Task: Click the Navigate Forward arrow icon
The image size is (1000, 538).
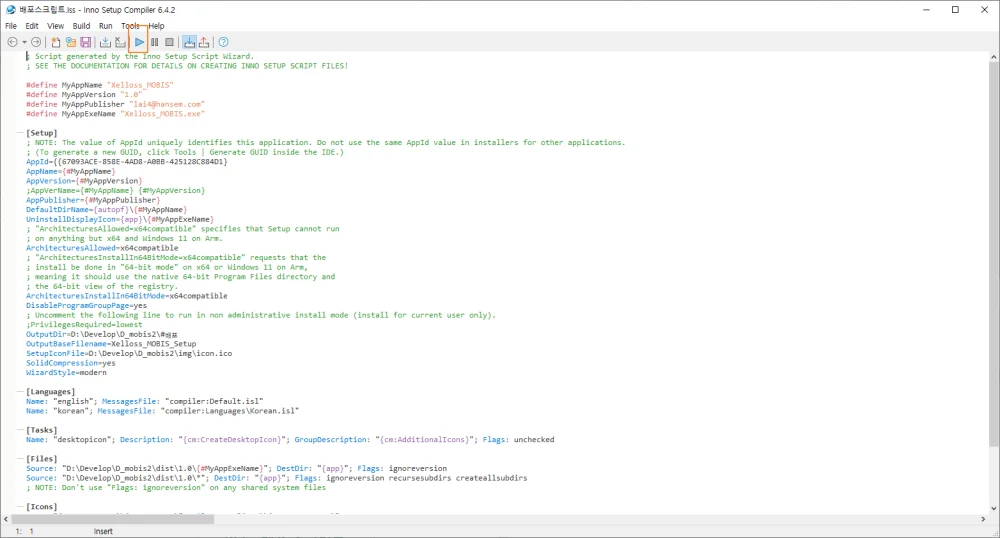Action: [x=36, y=42]
